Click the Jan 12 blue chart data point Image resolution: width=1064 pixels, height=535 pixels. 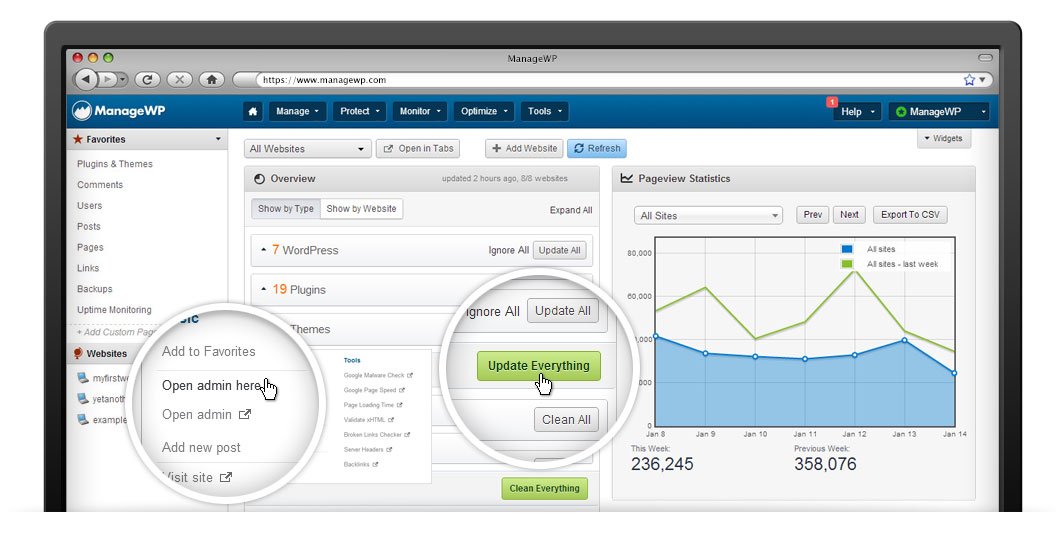click(x=854, y=354)
